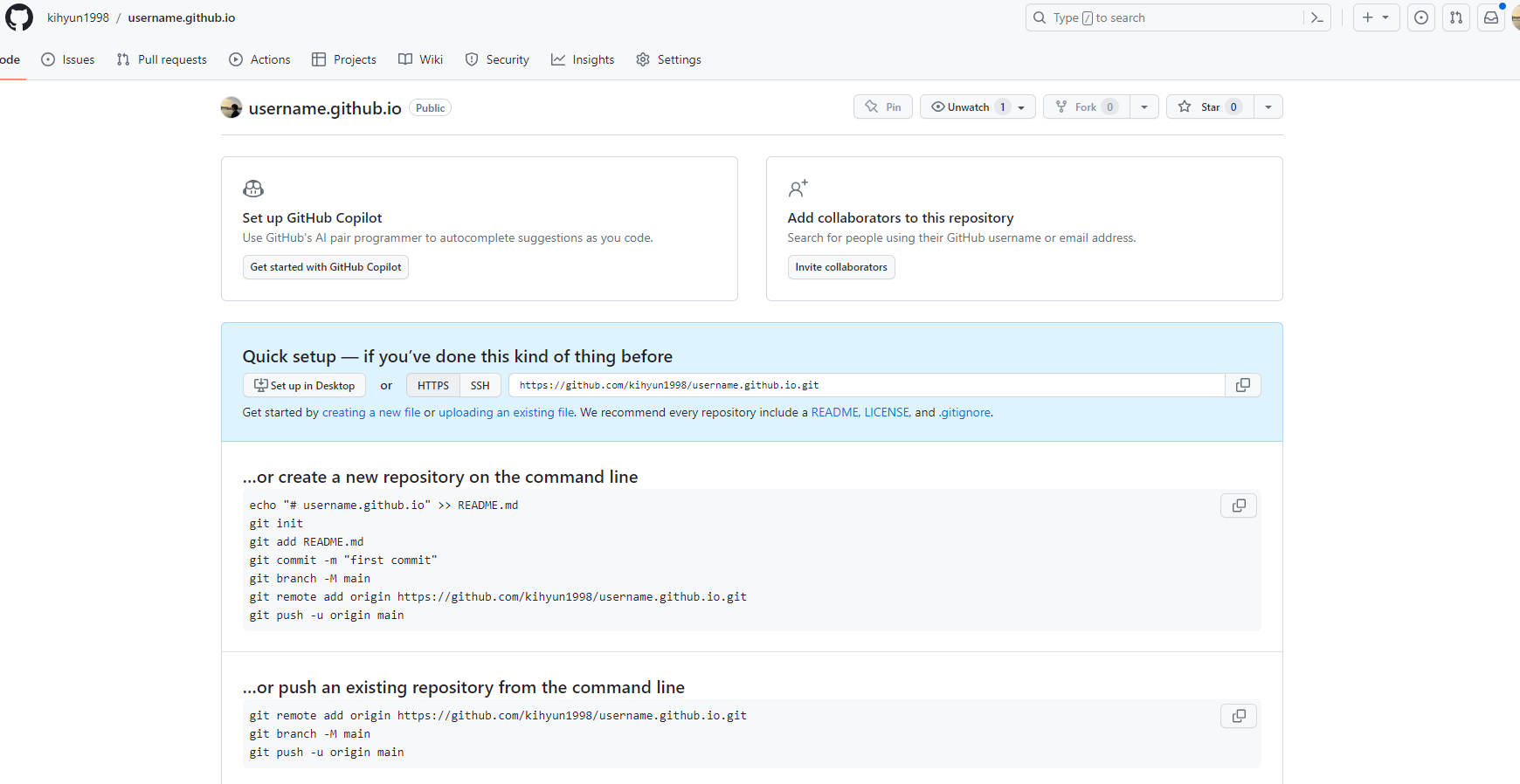Open the creating a new file link
This screenshot has height=784, width=1520.
(371, 412)
